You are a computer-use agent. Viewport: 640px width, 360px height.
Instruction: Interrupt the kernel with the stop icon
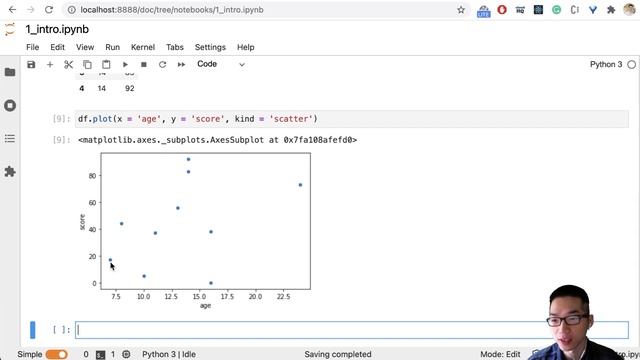[x=144, y=64]
